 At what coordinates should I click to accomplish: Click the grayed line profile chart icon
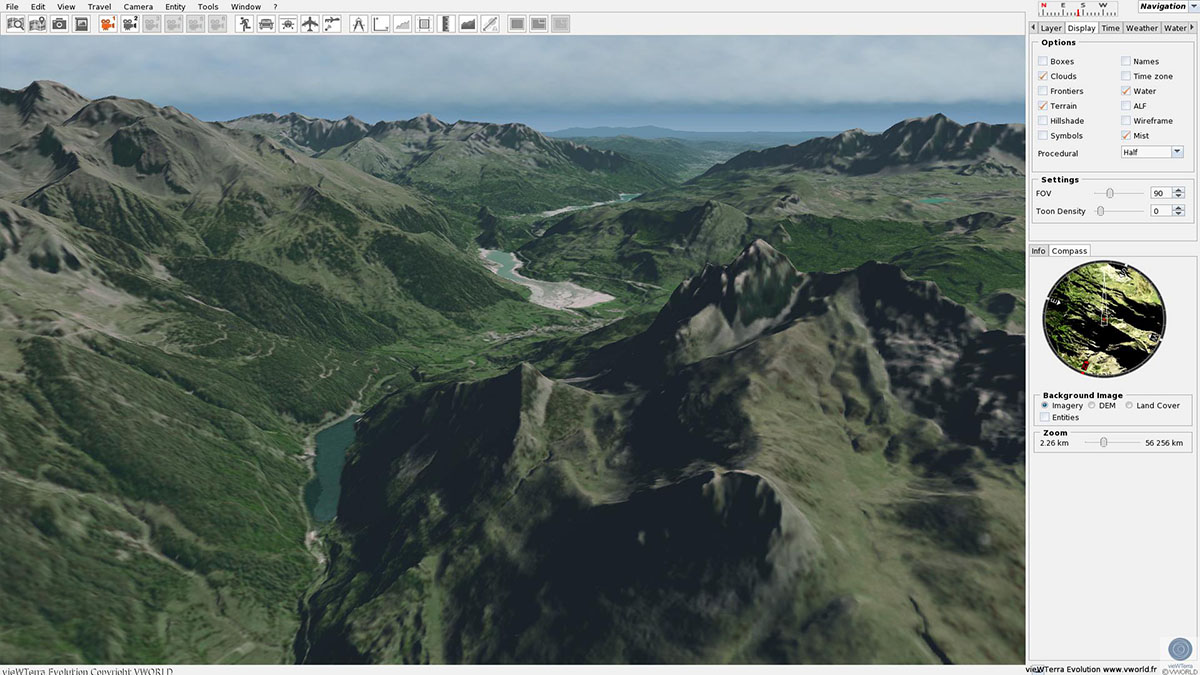tap(402, 24)
